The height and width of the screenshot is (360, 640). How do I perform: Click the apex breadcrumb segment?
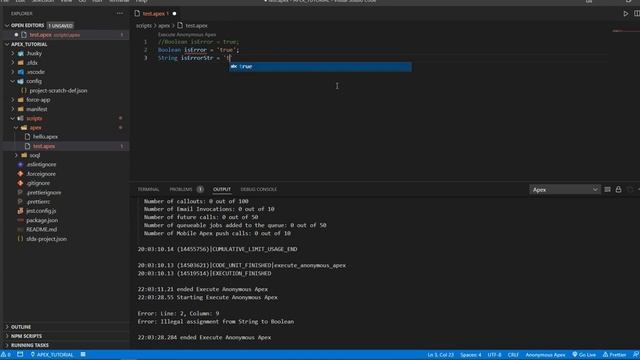(x=164, y=25)
